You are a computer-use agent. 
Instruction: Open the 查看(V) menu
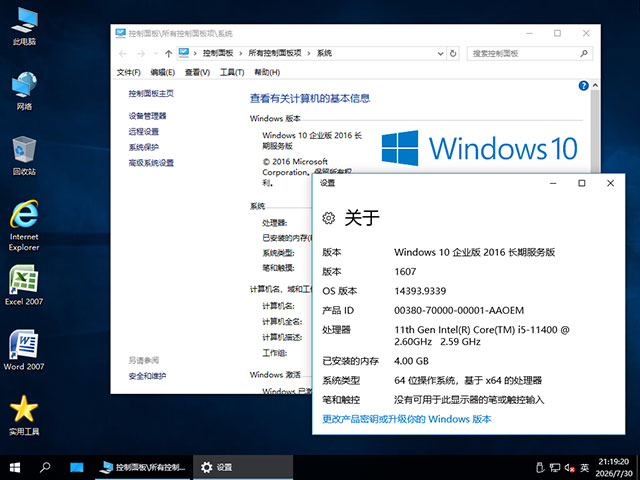[x=198, y=72]
